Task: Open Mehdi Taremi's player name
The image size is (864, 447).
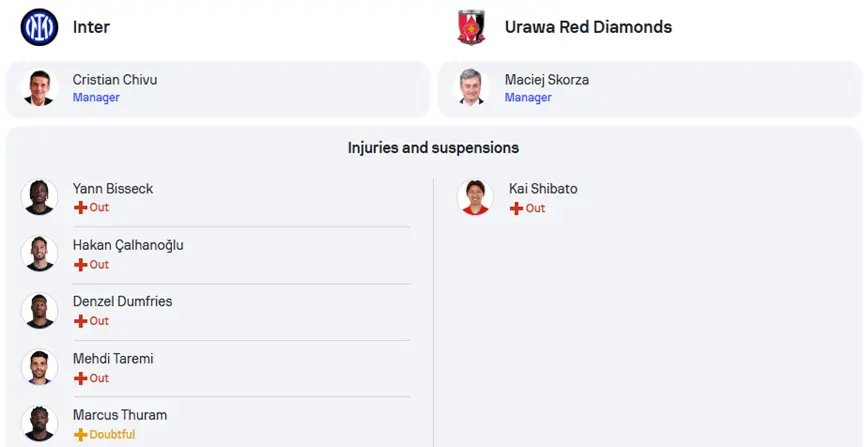Action: (113, 359)
